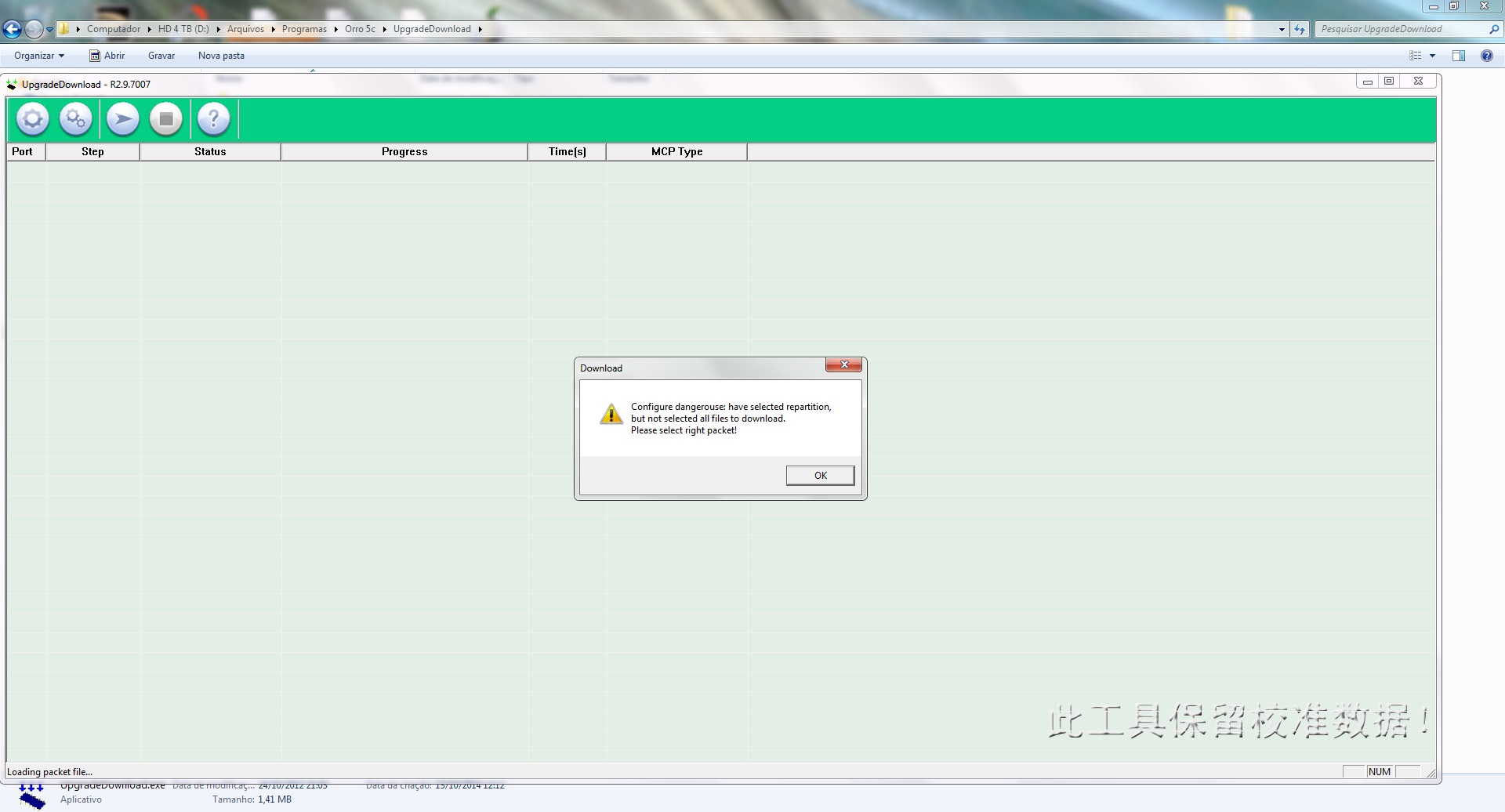Expand the view options dropdown arrow

tap(1432, 56)
